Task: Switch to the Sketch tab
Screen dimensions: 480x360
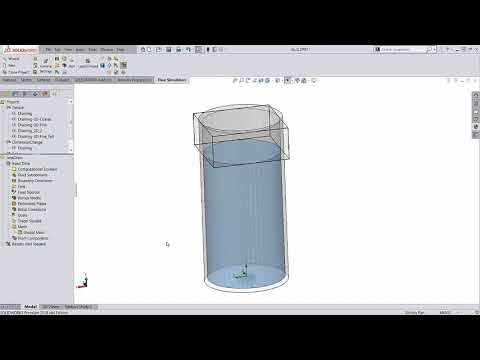Action: (x=26, y=80)
